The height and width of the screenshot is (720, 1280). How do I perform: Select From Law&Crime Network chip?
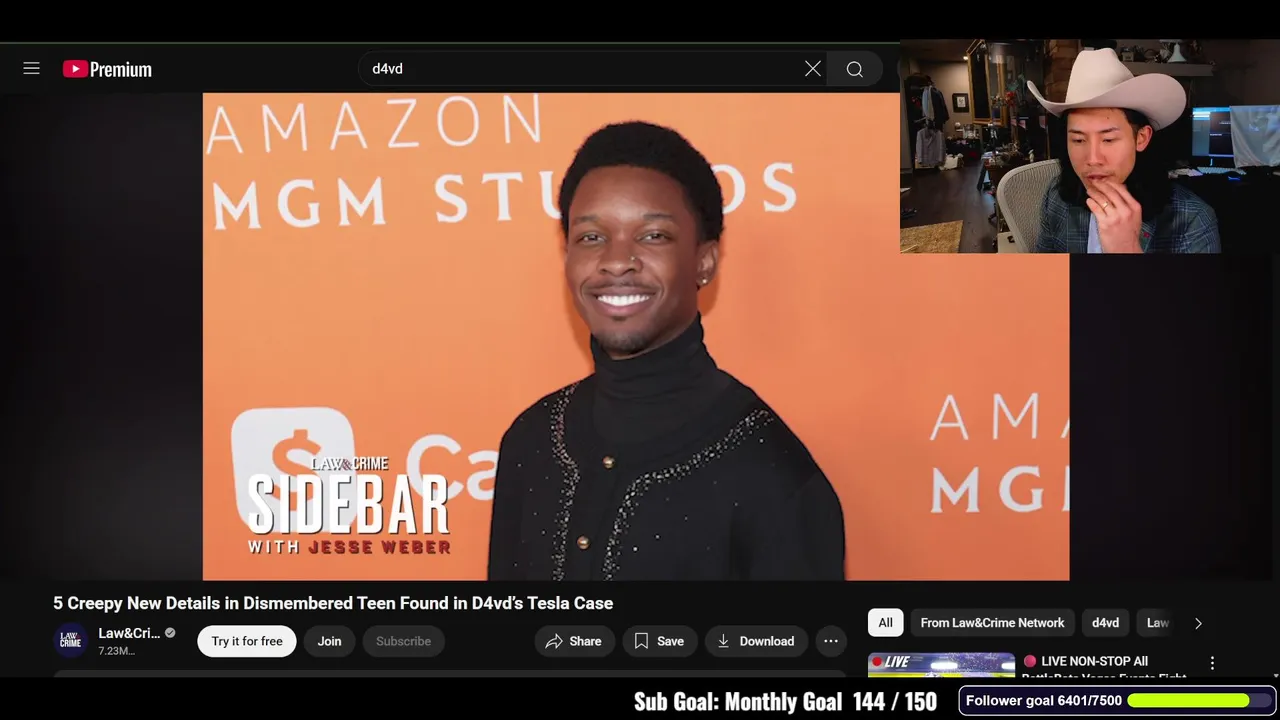tap(992, 623)
